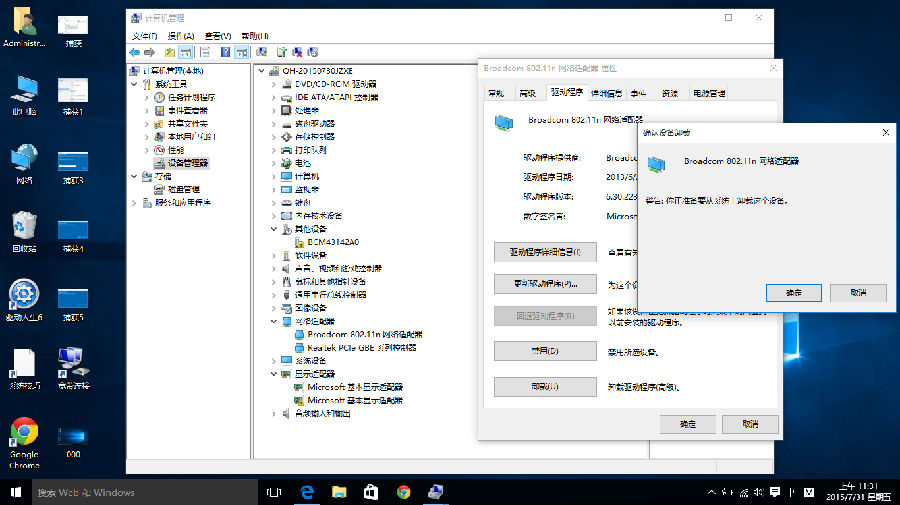
Task: Click the Driver Details (驱动程序详细信息) button
Action: tap(545, 252)
